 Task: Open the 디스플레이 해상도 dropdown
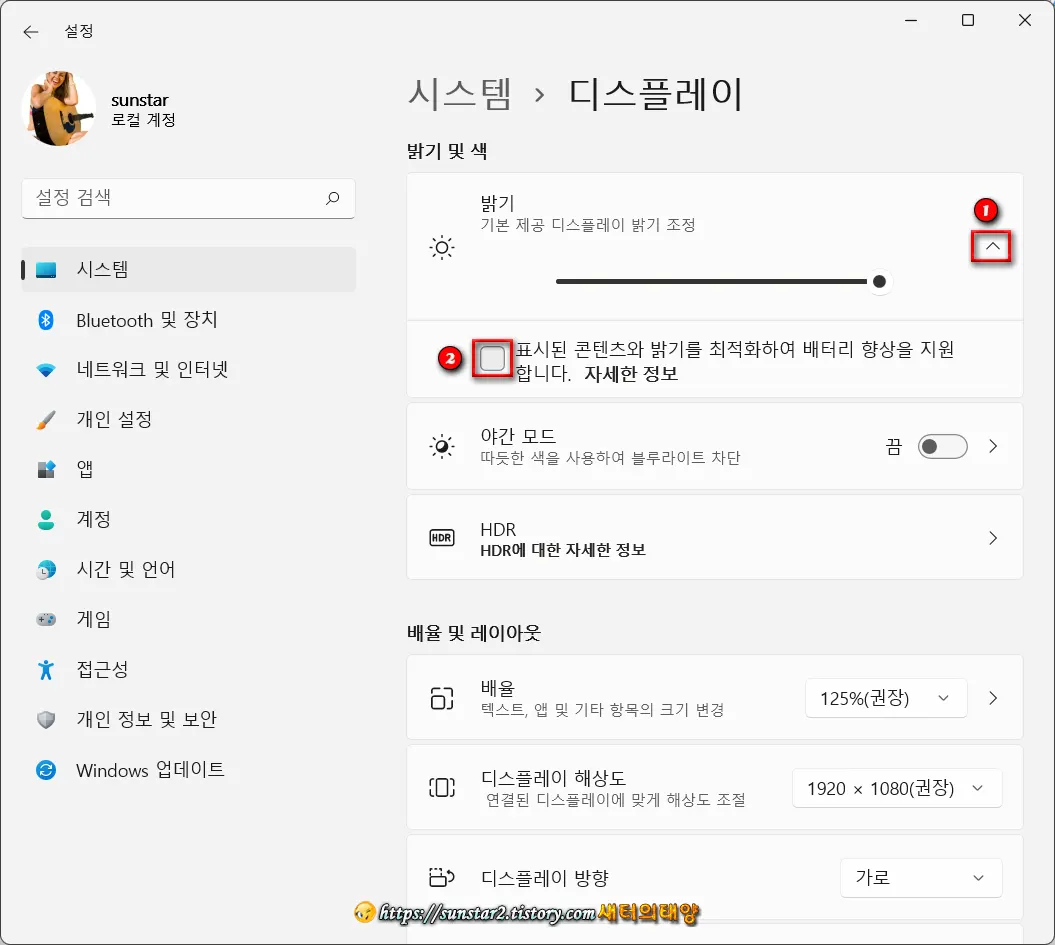click(x=896, y=788)
